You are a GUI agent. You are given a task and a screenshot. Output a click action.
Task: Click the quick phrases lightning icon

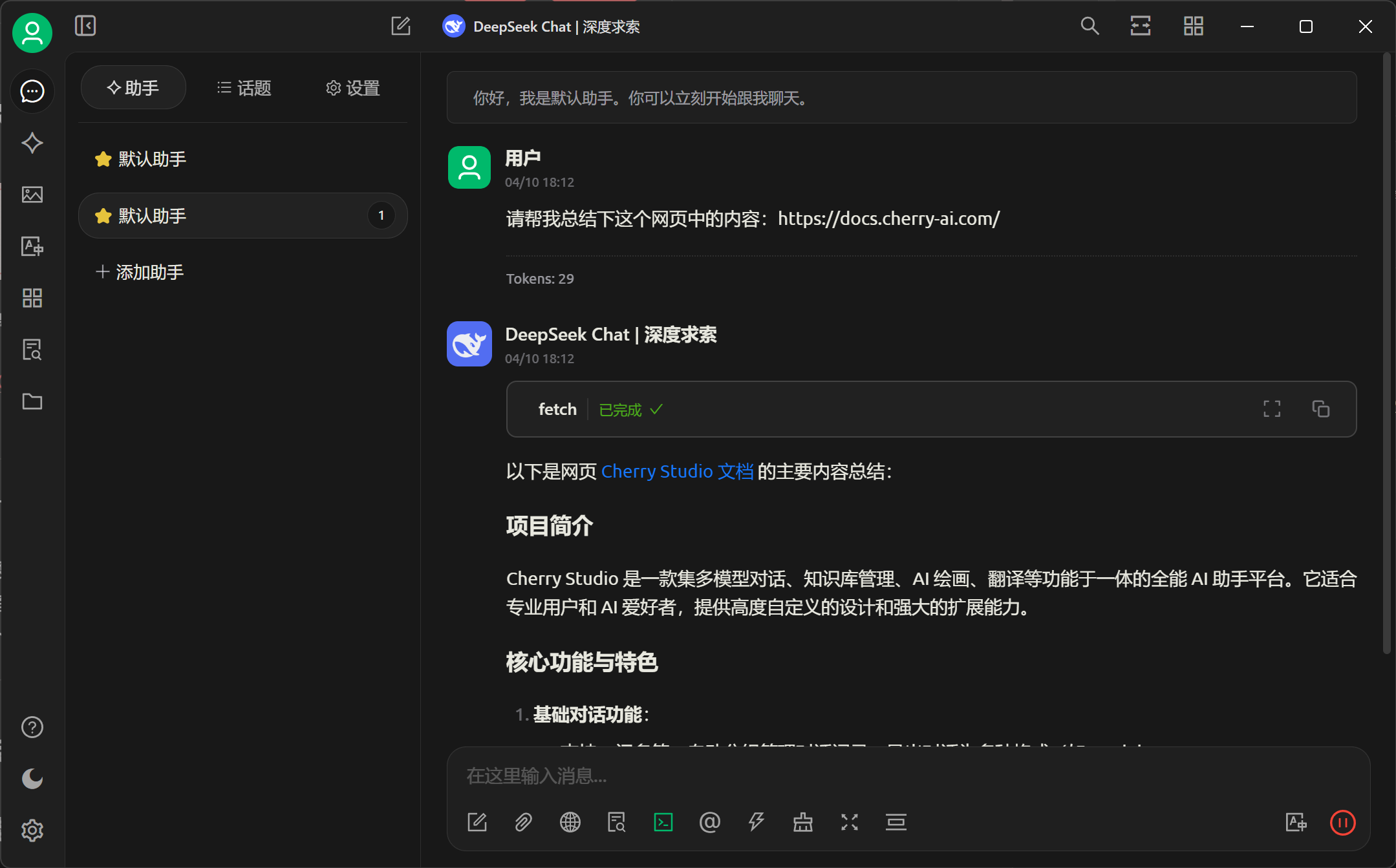[757, 822]
